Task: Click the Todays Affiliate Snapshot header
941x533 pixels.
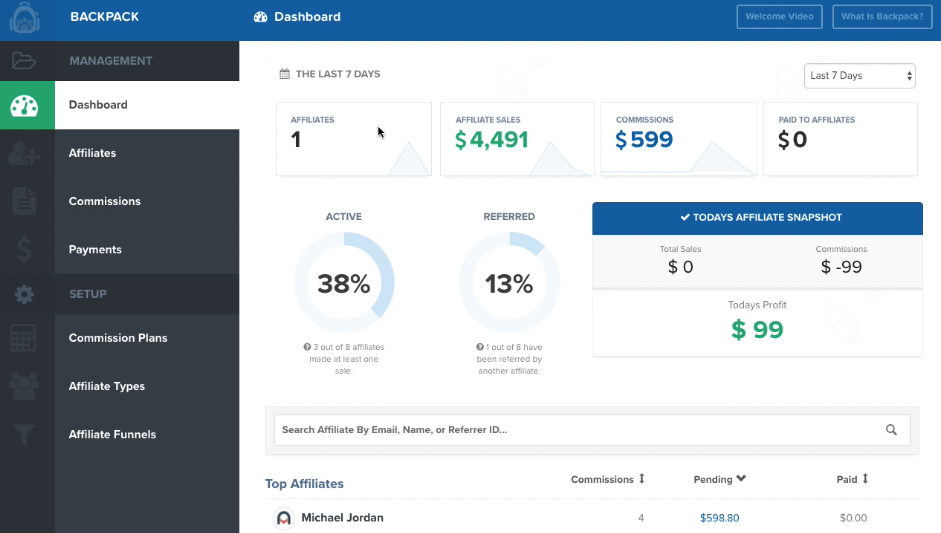Action: (x=757, y=218)
